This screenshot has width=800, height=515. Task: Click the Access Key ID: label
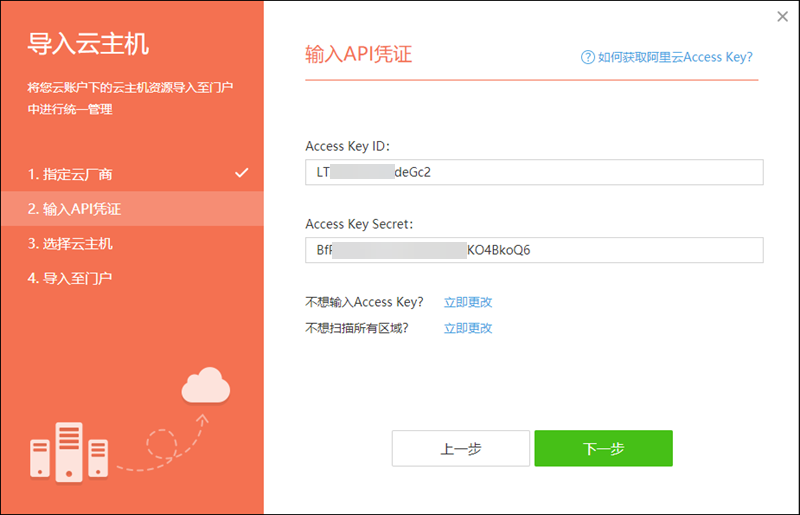click(347, 146)
